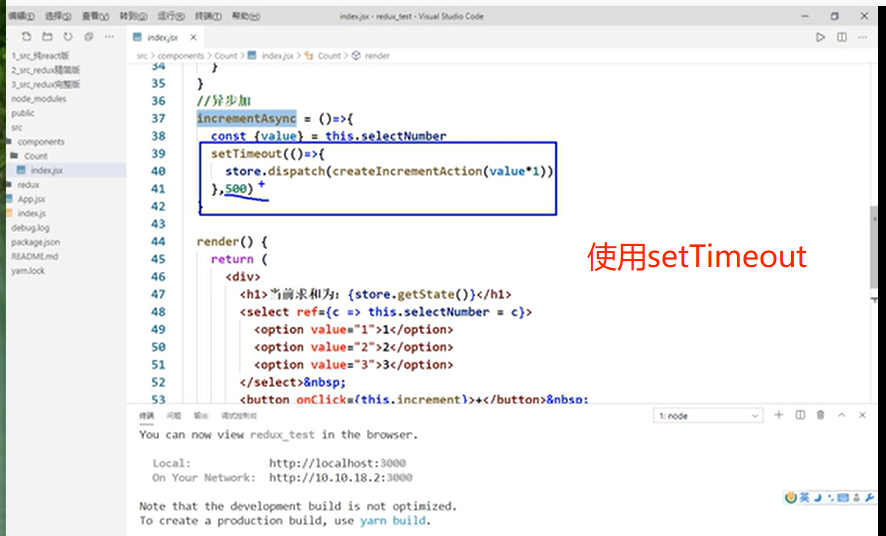This screenshot has width=886, height=536.
Task: Click 'components' in the breadcrumb path
Action: click(x=180, y=55)
